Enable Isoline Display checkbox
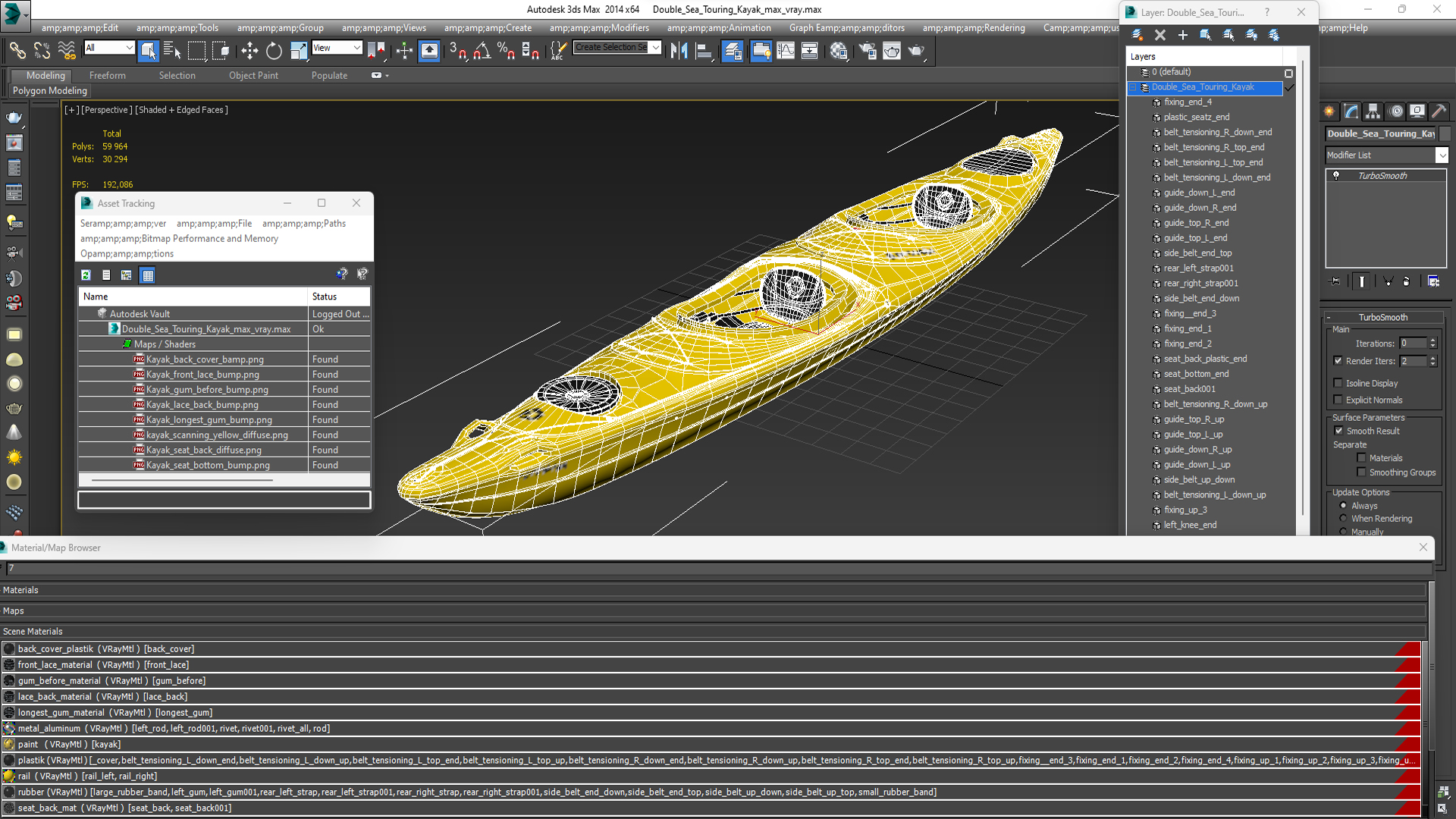This screenshot has width=1456, height=819. click(1338, 383)
